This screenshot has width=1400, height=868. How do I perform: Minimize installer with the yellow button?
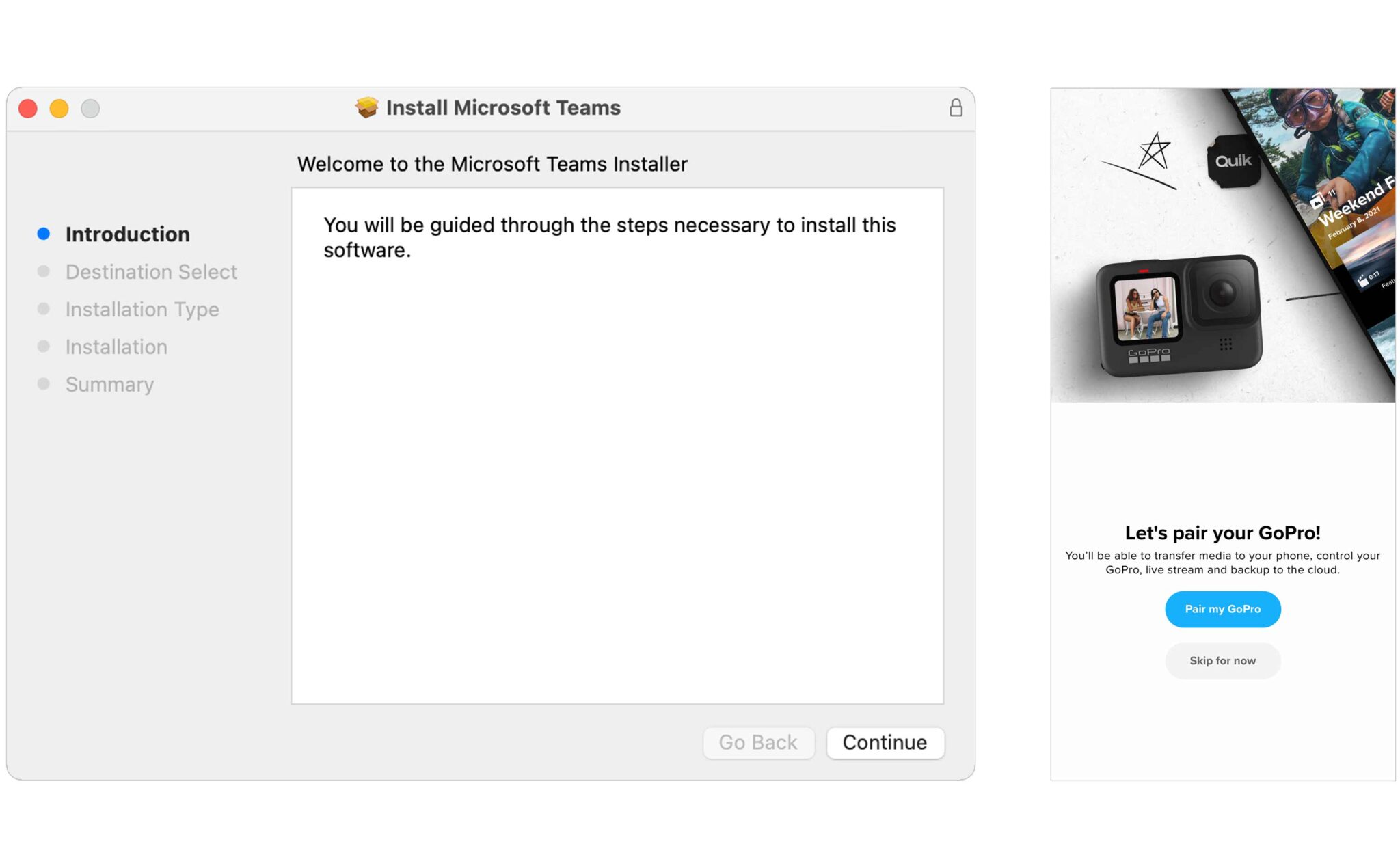pyautogui.click(x=59, y=108)
